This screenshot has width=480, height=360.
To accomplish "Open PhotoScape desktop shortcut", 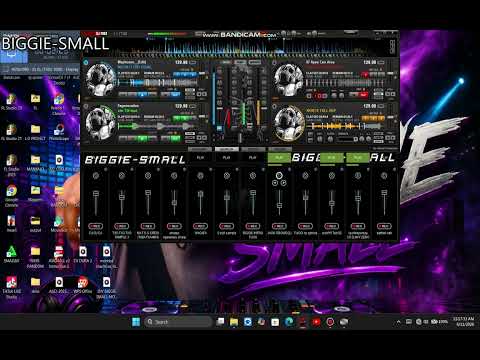I will pyautogui.click(x=59, y=132).
